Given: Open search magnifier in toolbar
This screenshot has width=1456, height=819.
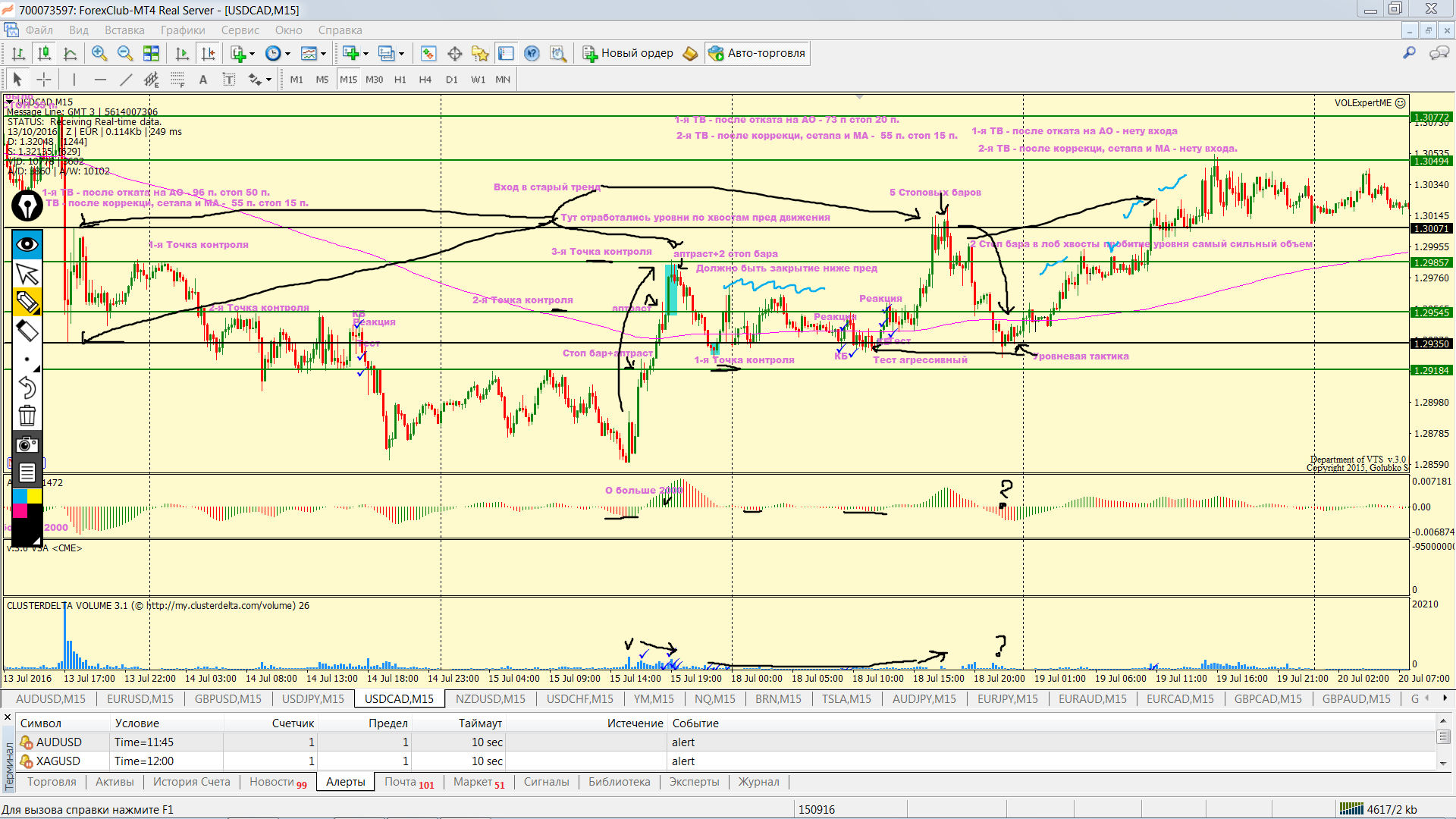Looking at the screenshot, I should pos(1410,53).
